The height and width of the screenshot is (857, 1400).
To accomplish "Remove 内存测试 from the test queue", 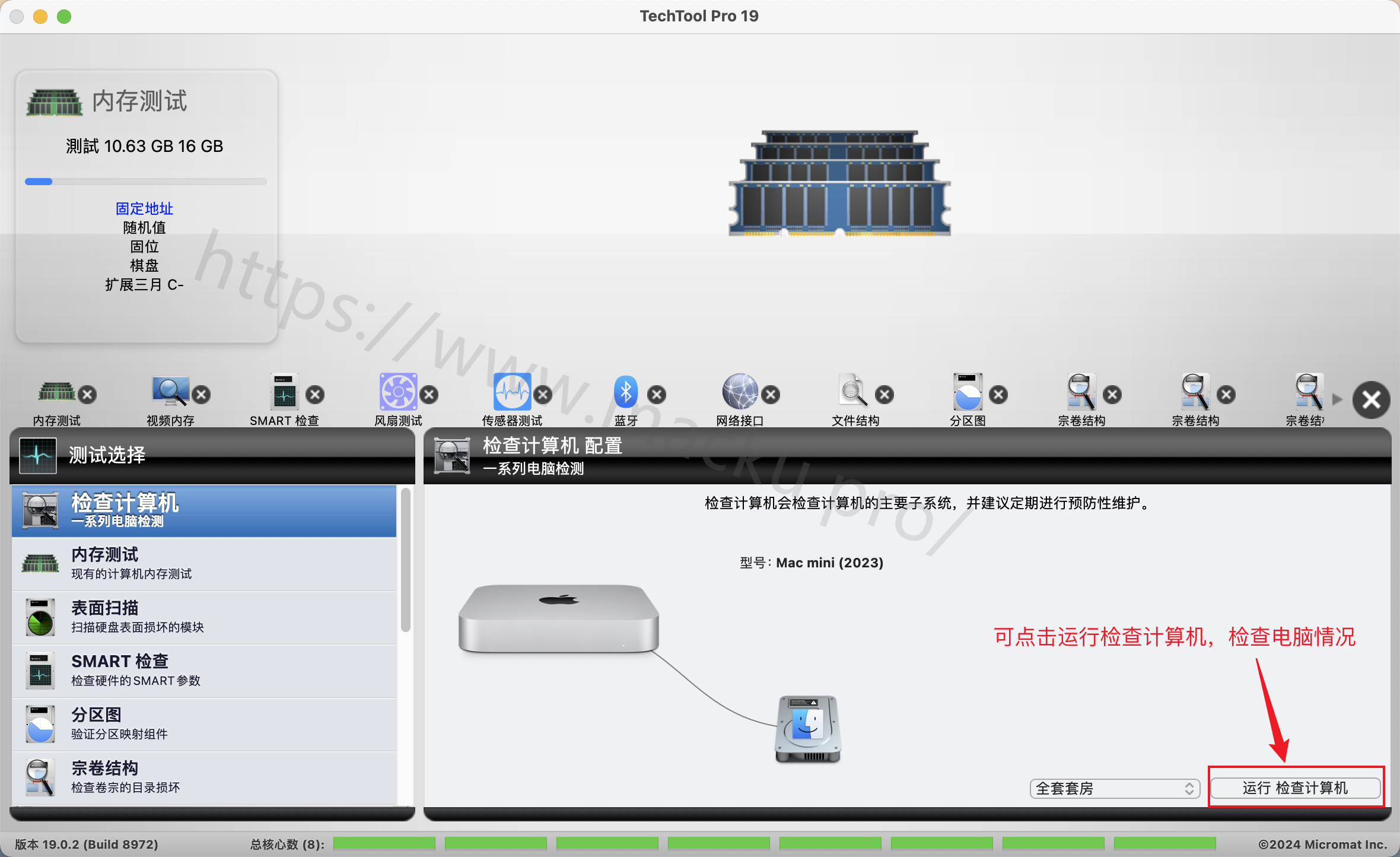I will coord(88,395).
